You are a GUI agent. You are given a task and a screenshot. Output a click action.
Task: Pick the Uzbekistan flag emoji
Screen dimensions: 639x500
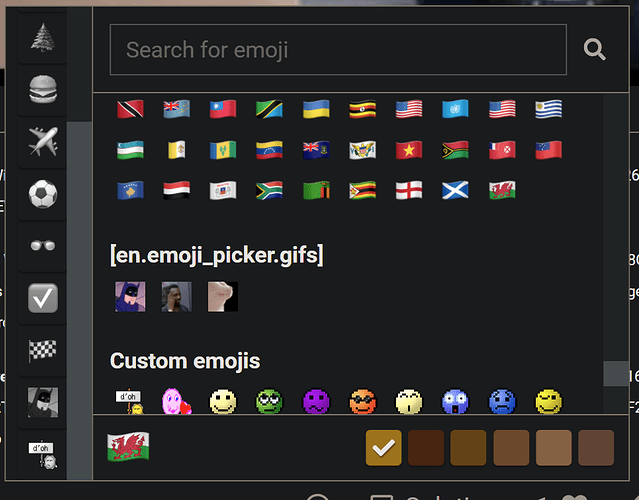[130, 150]
